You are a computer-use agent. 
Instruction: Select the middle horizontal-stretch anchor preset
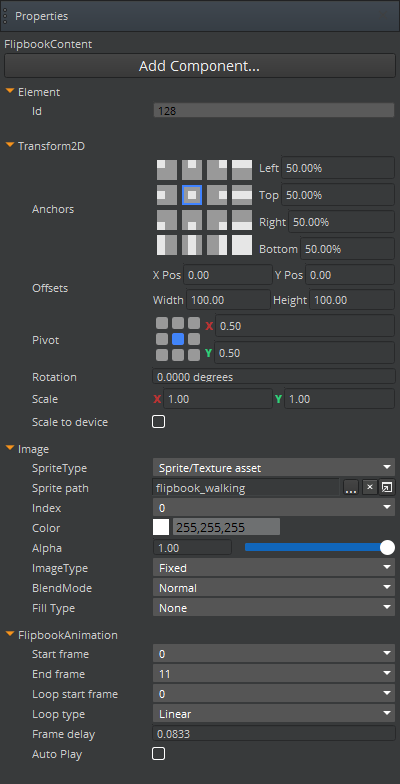242,195
